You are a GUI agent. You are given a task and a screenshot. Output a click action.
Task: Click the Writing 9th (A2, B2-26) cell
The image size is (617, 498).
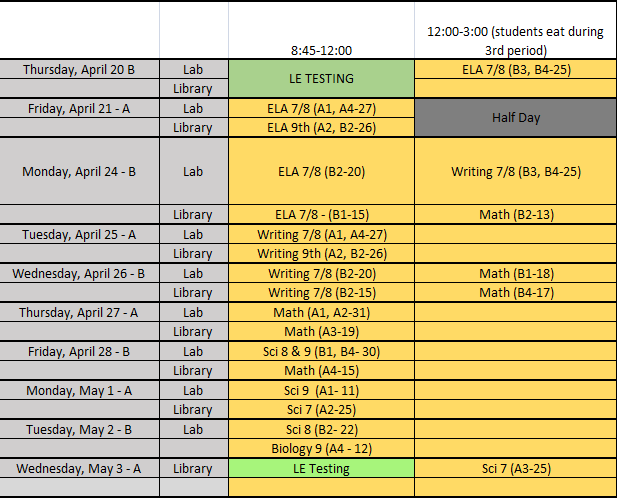pos(321,253)
